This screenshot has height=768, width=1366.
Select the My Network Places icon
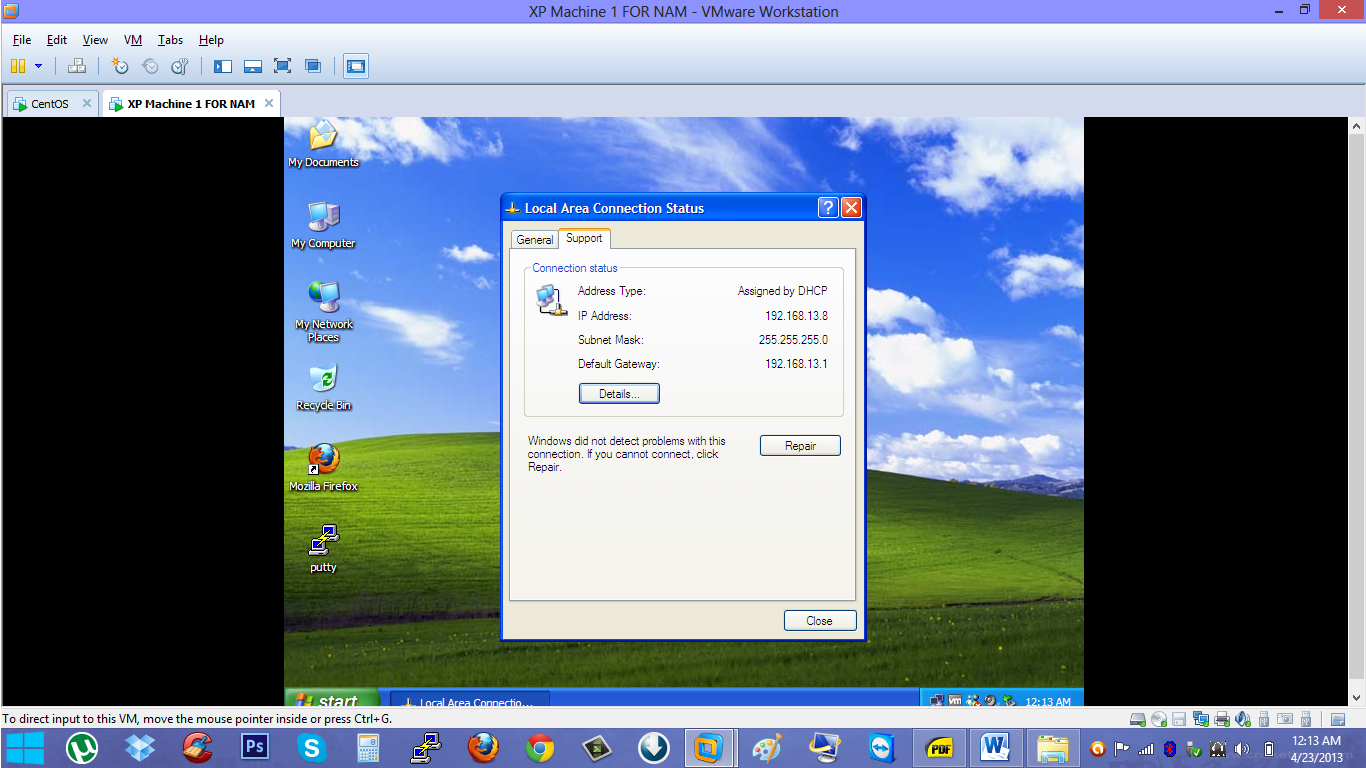click(323, 311)
